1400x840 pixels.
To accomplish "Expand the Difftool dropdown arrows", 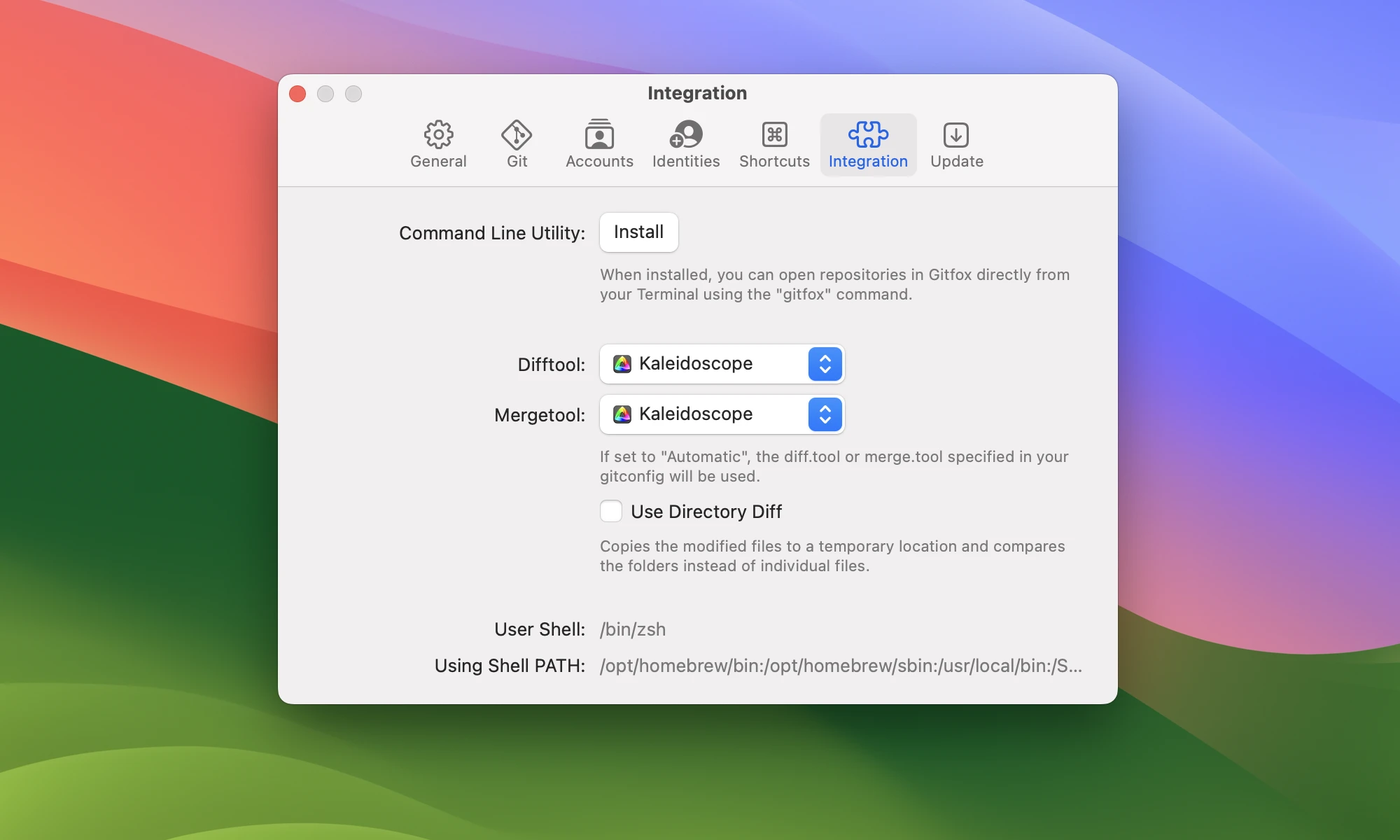I will point(825,364).
